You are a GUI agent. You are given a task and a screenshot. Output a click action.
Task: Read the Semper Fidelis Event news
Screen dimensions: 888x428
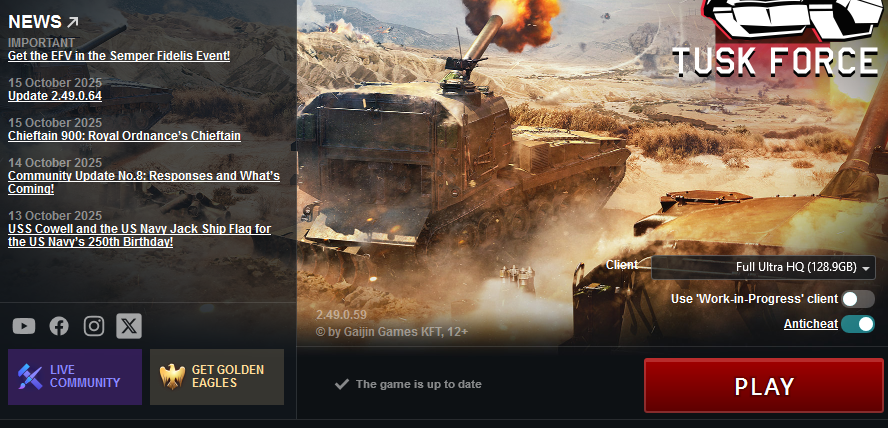click(x=119, y=56)
